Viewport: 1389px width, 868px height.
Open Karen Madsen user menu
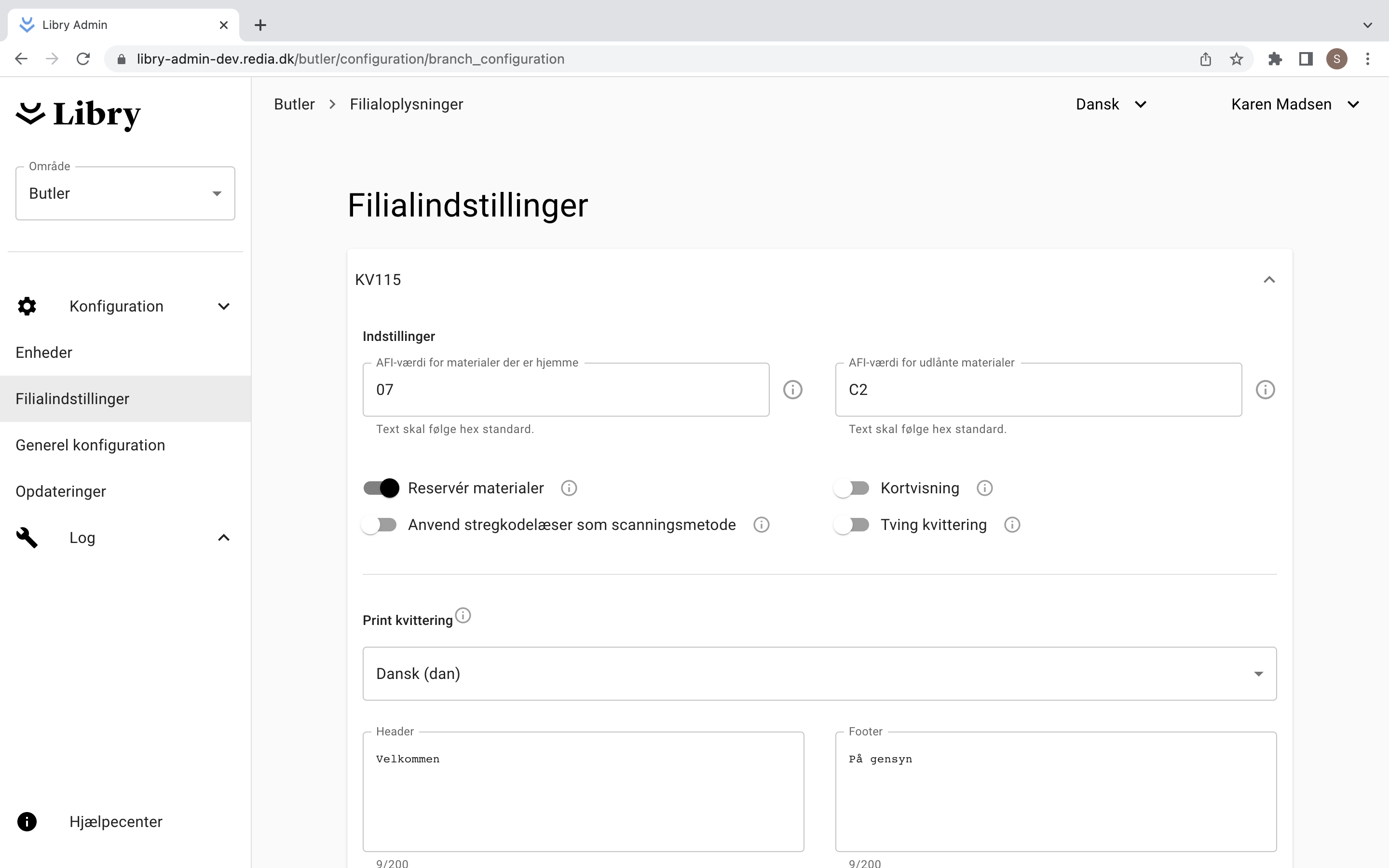[x=1294, y=105]
